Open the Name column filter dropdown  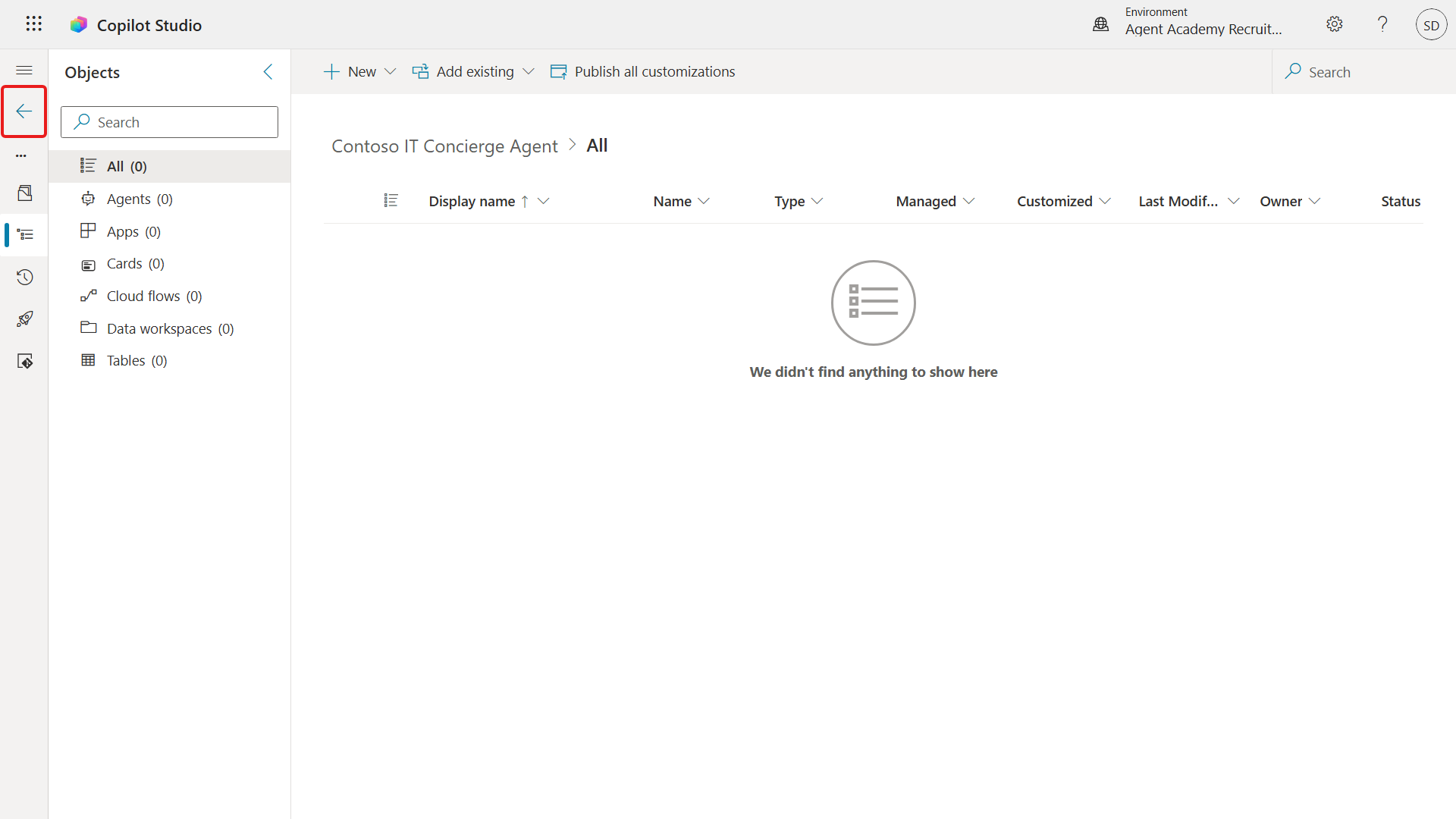(704, 201)
